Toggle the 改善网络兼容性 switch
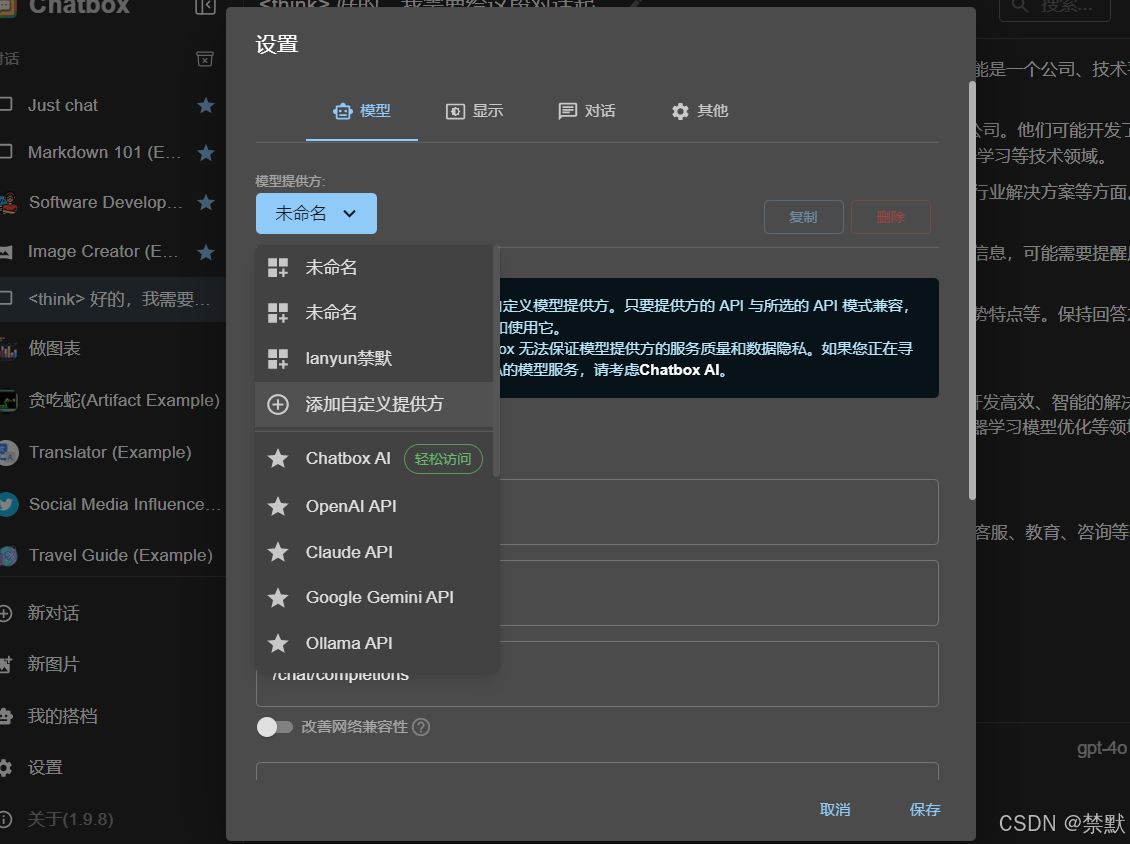1130x844 pixels. [x=275, y=727]
